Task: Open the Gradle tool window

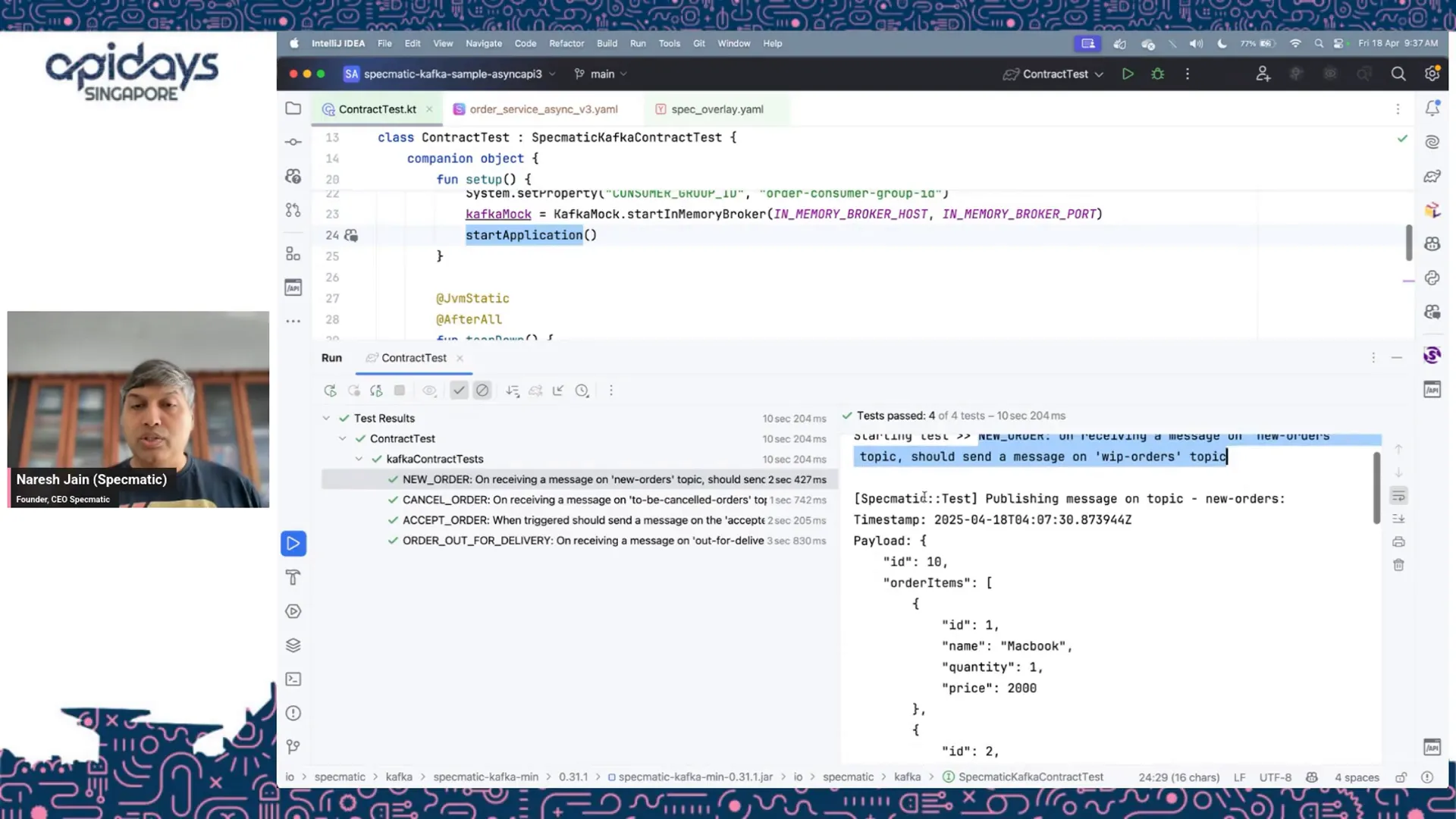Action: point(1432,177)
